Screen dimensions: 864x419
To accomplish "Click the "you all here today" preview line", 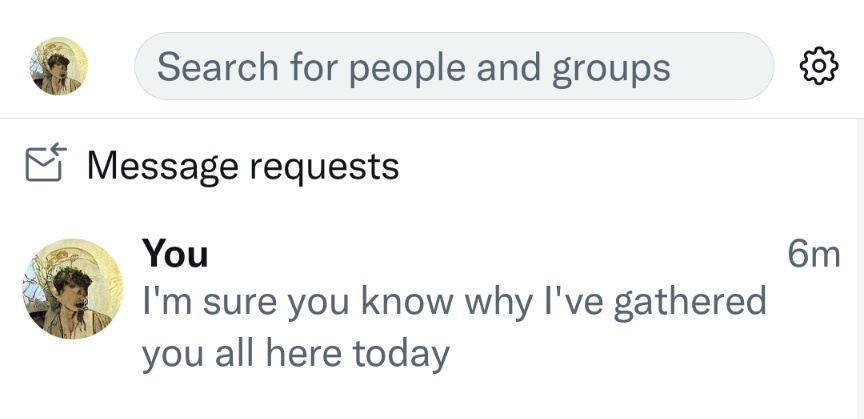I will tap(295, 352).
